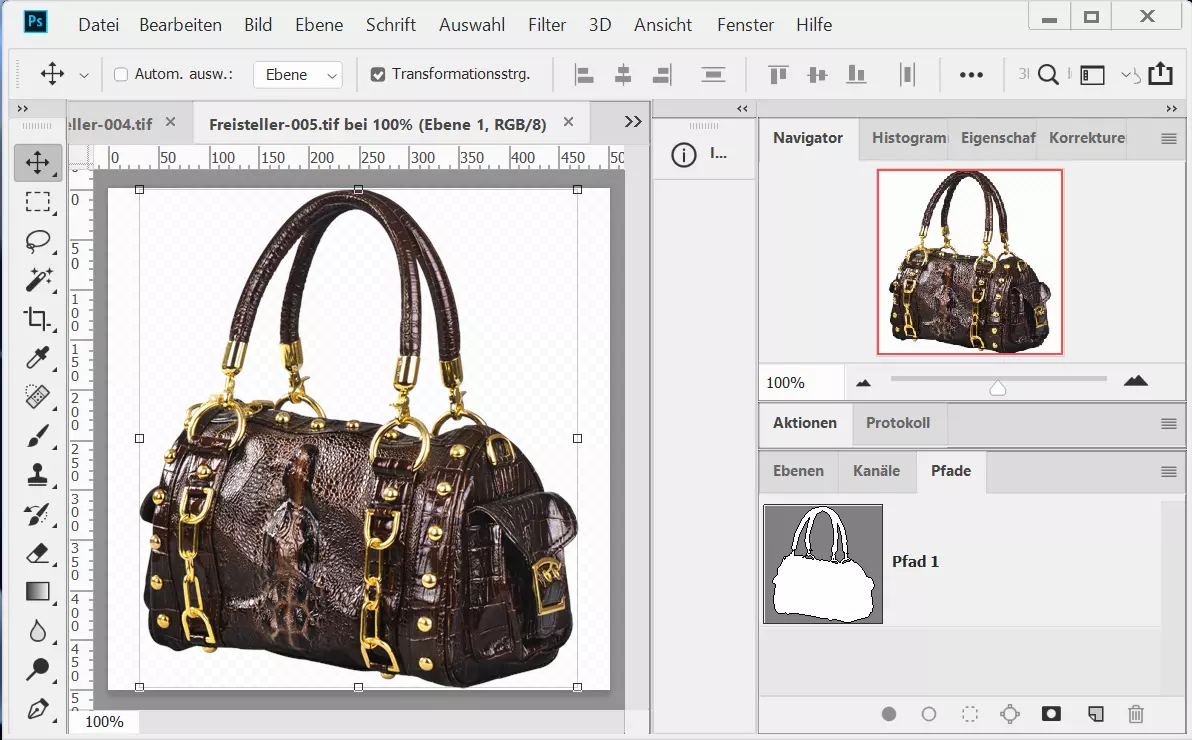Select the Lasso tool
1192x740 pixels.
pos(38,241)
